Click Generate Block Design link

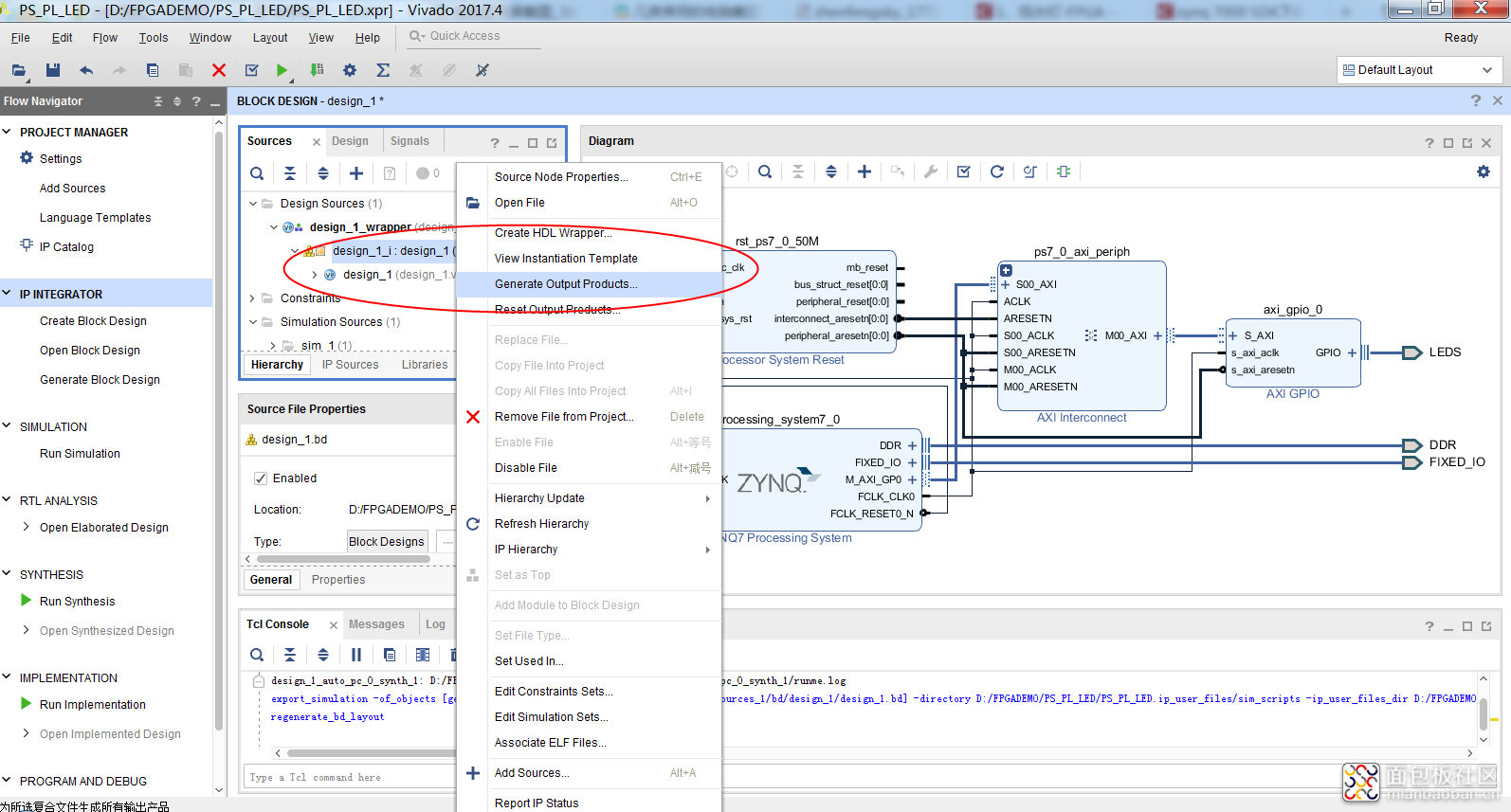pos(100,380)
